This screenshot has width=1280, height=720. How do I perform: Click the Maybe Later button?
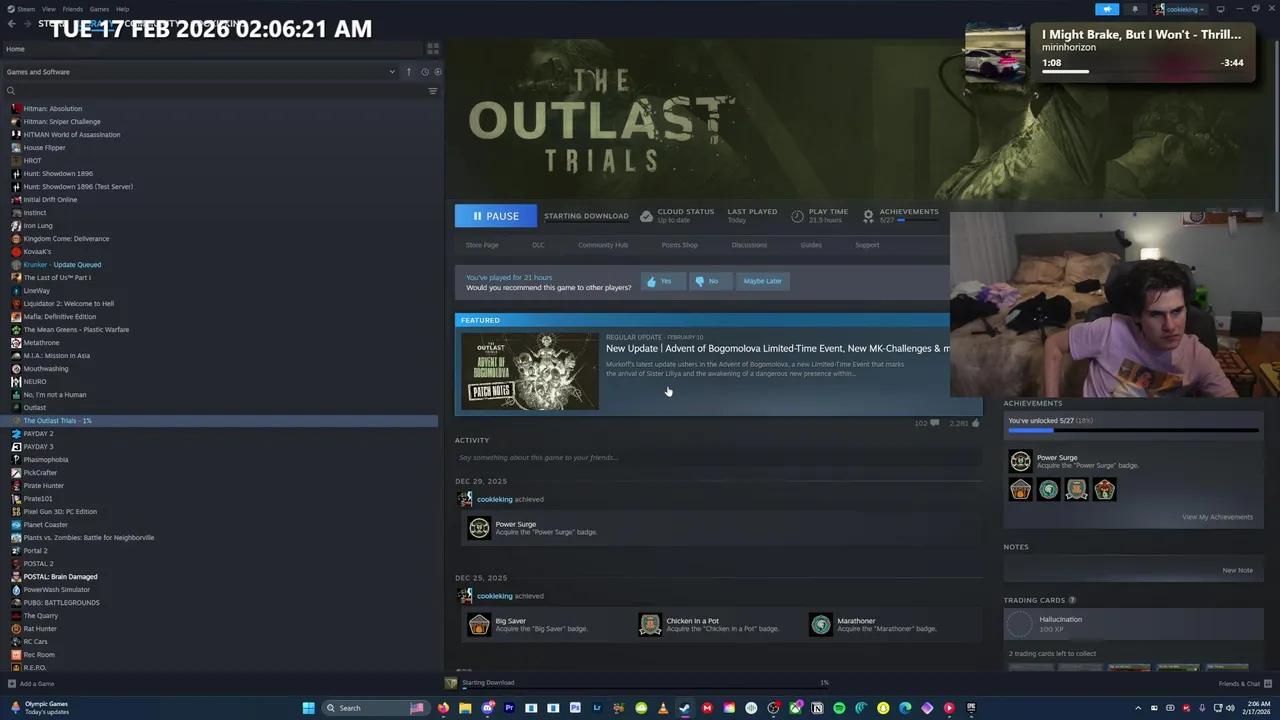tap(763, 281)
